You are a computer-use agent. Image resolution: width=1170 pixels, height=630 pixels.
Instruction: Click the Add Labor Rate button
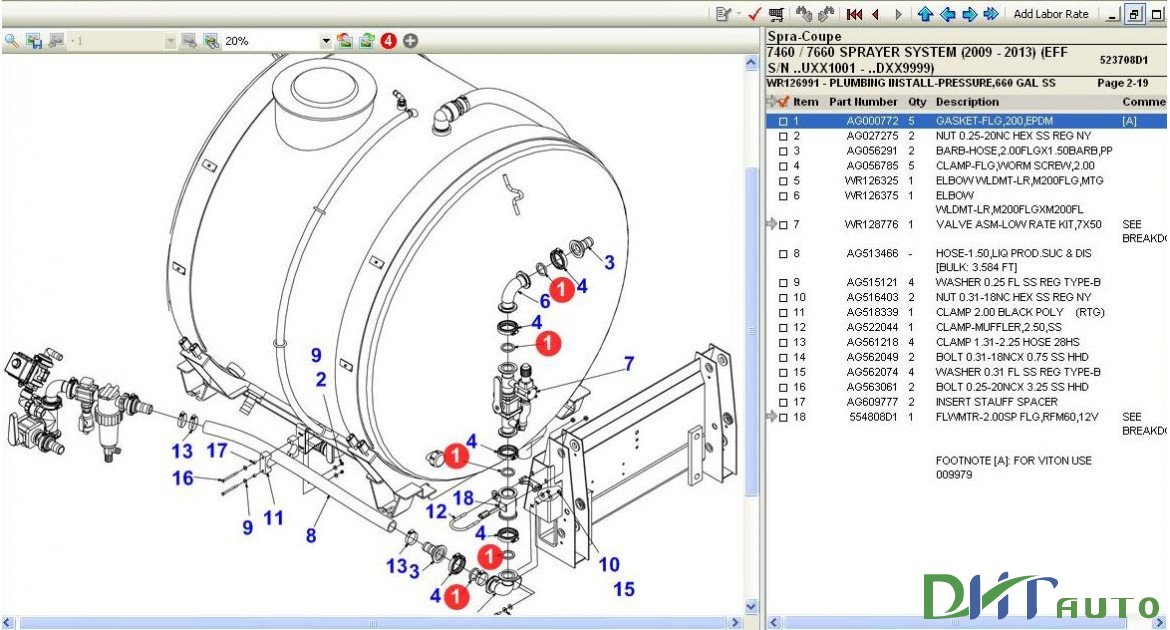click(1051, 14)
